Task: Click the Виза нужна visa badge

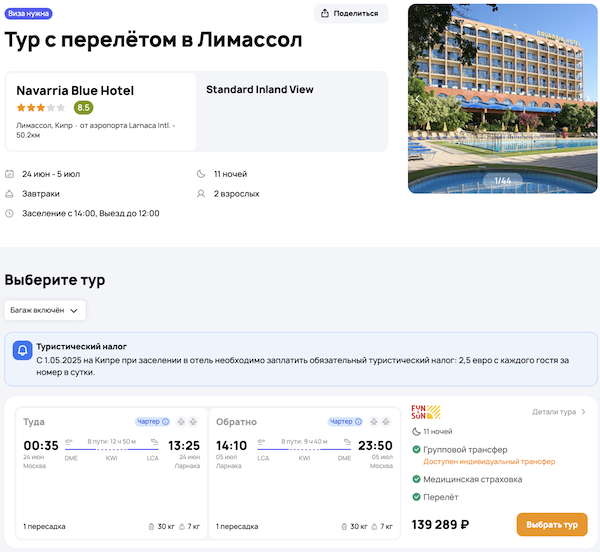Action: tap(29, 14)
